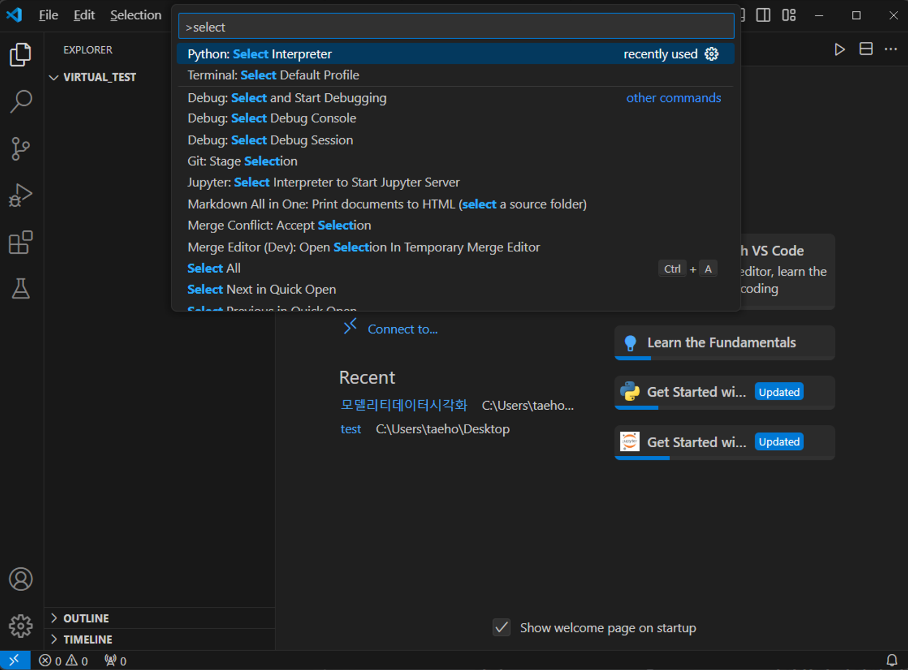Click the split editor layout icon
908x670 pixels.
[866, 49]
